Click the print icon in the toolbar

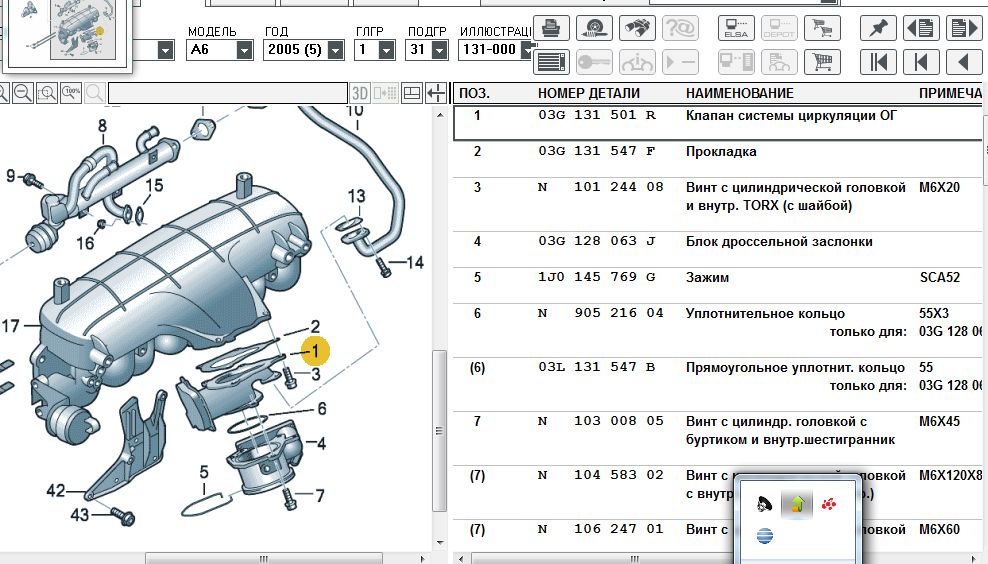tap(553, 28)
